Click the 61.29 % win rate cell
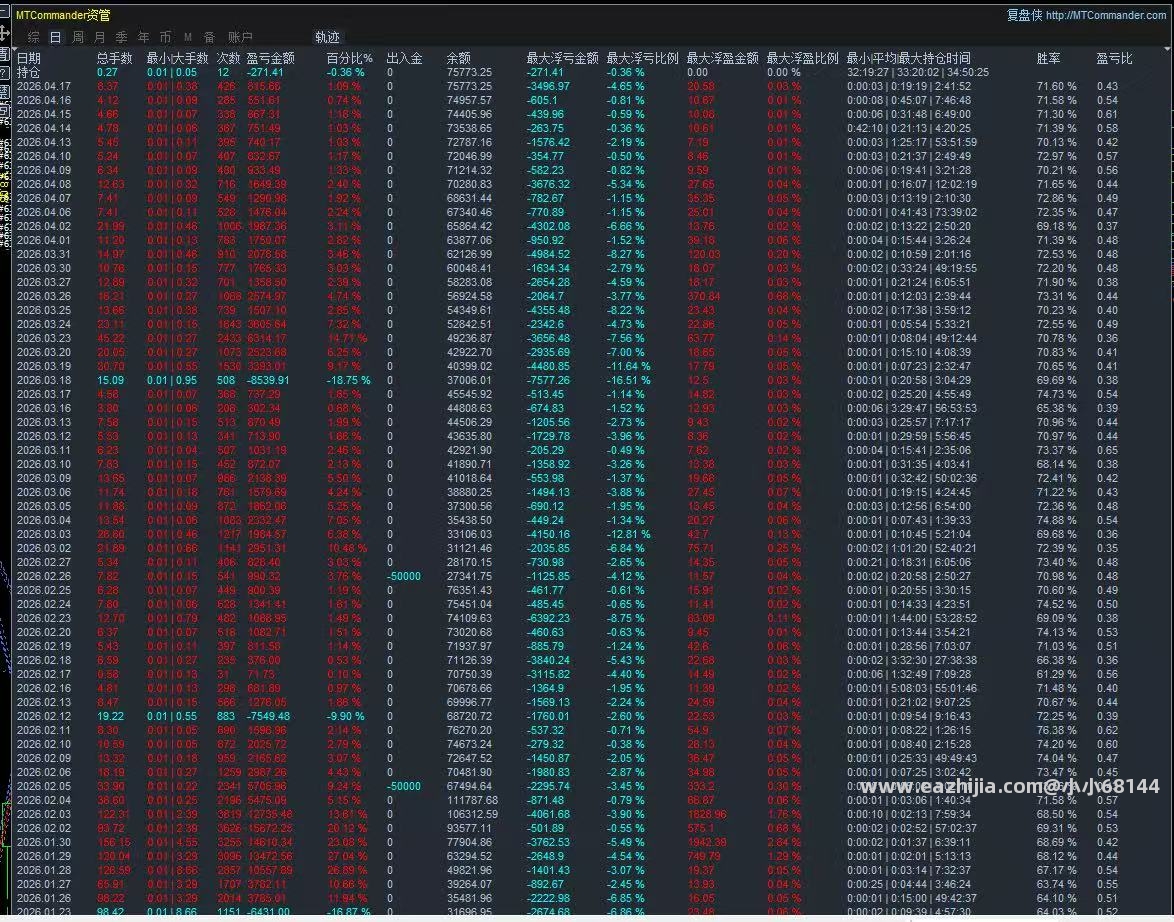1174x922 pixels. [x=1056, y=674]
